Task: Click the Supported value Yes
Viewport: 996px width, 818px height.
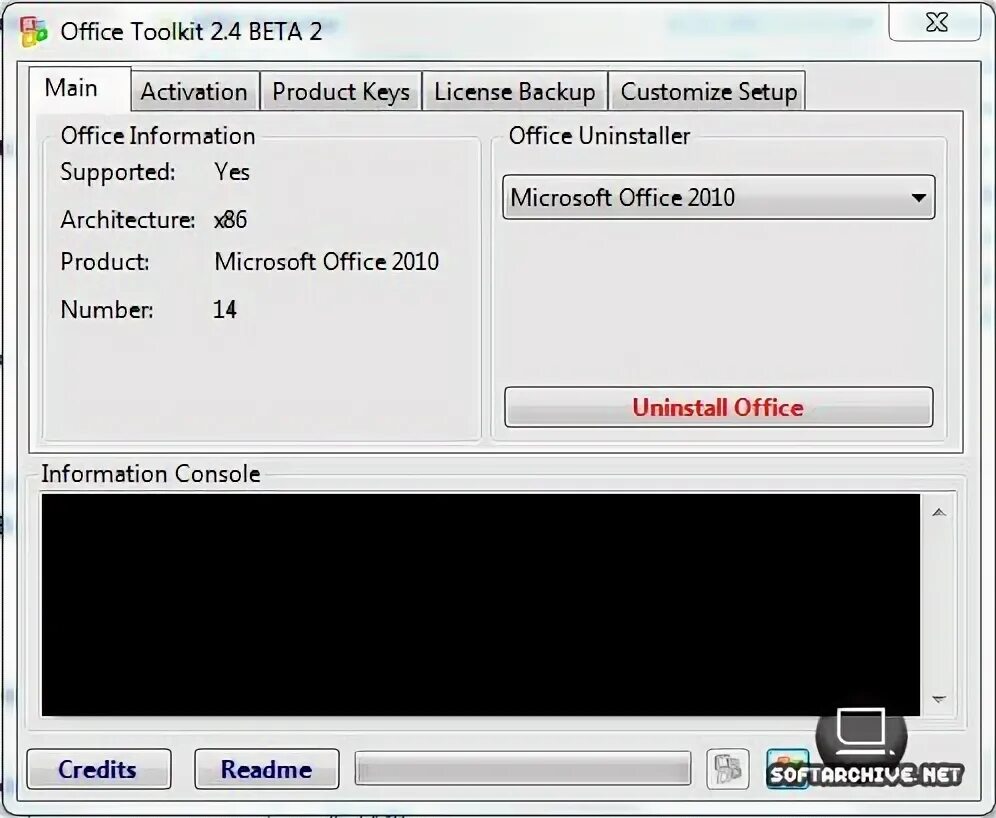Action: [232, 172]
